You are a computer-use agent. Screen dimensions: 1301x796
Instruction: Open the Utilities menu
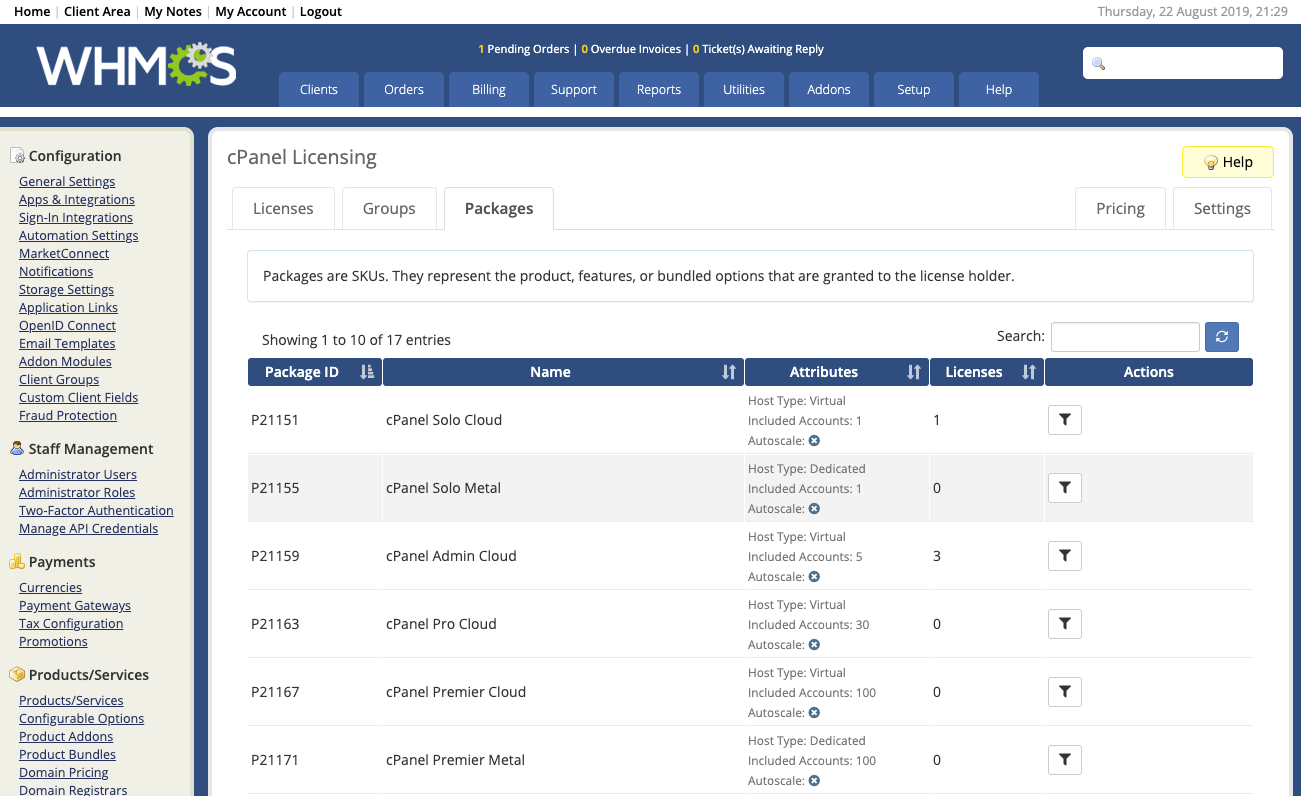tap(744, 89)
